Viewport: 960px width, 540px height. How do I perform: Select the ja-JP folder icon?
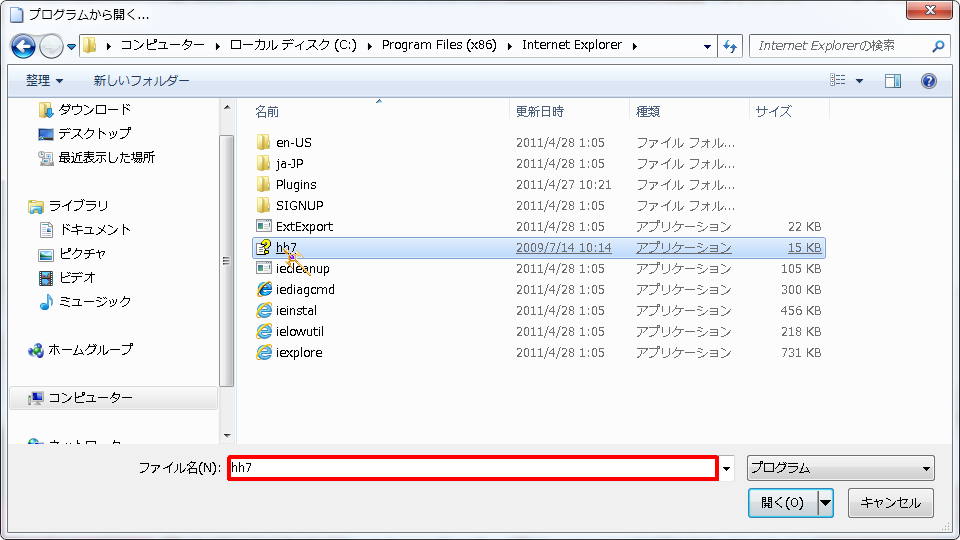click(x=263, y=163)
